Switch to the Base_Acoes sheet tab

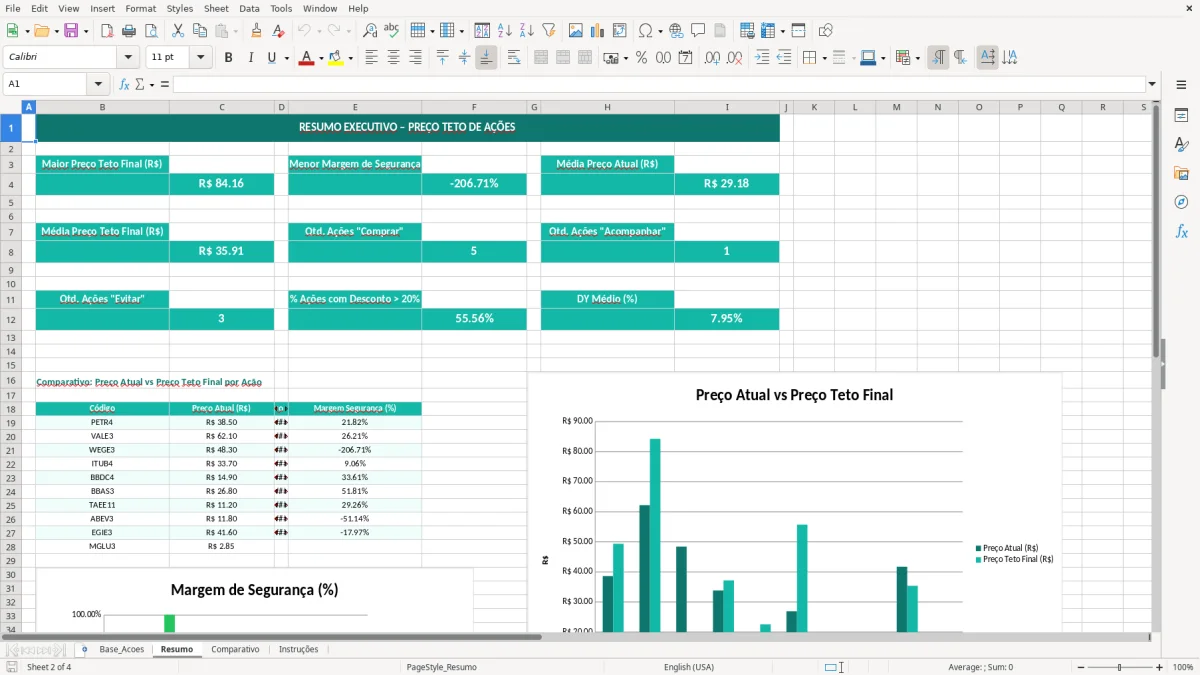click(122, 649)
